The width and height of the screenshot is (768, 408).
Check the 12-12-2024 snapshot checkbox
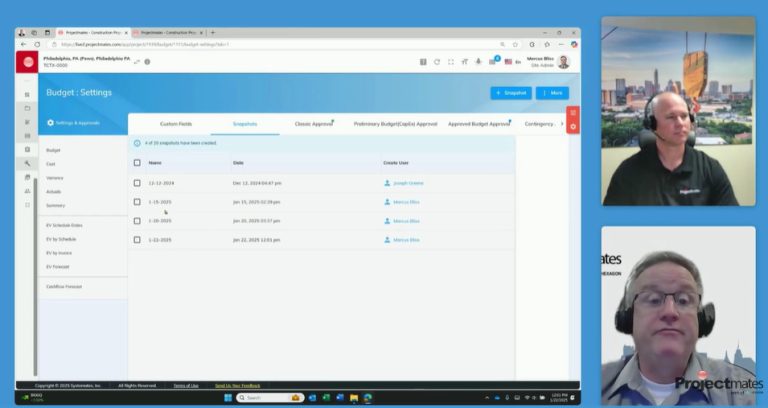pyautogui.click(x=137, y=183)
